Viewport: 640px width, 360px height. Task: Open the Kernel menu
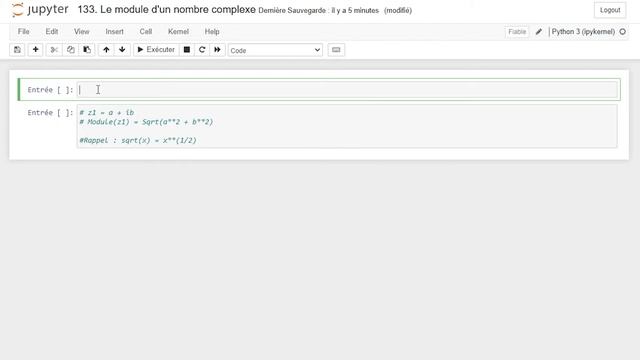[x=178, y=31]
